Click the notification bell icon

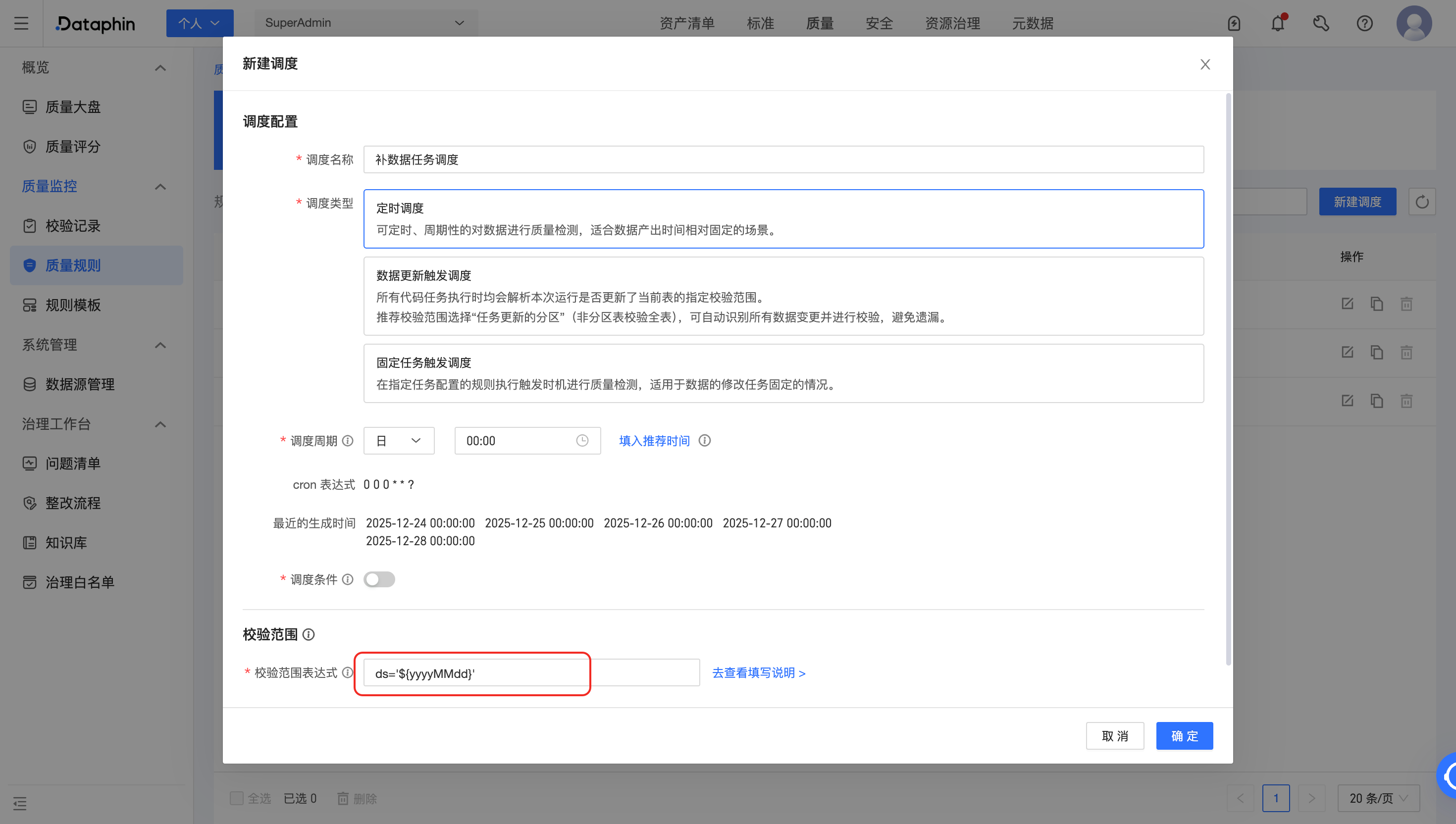pos(1277,24)
